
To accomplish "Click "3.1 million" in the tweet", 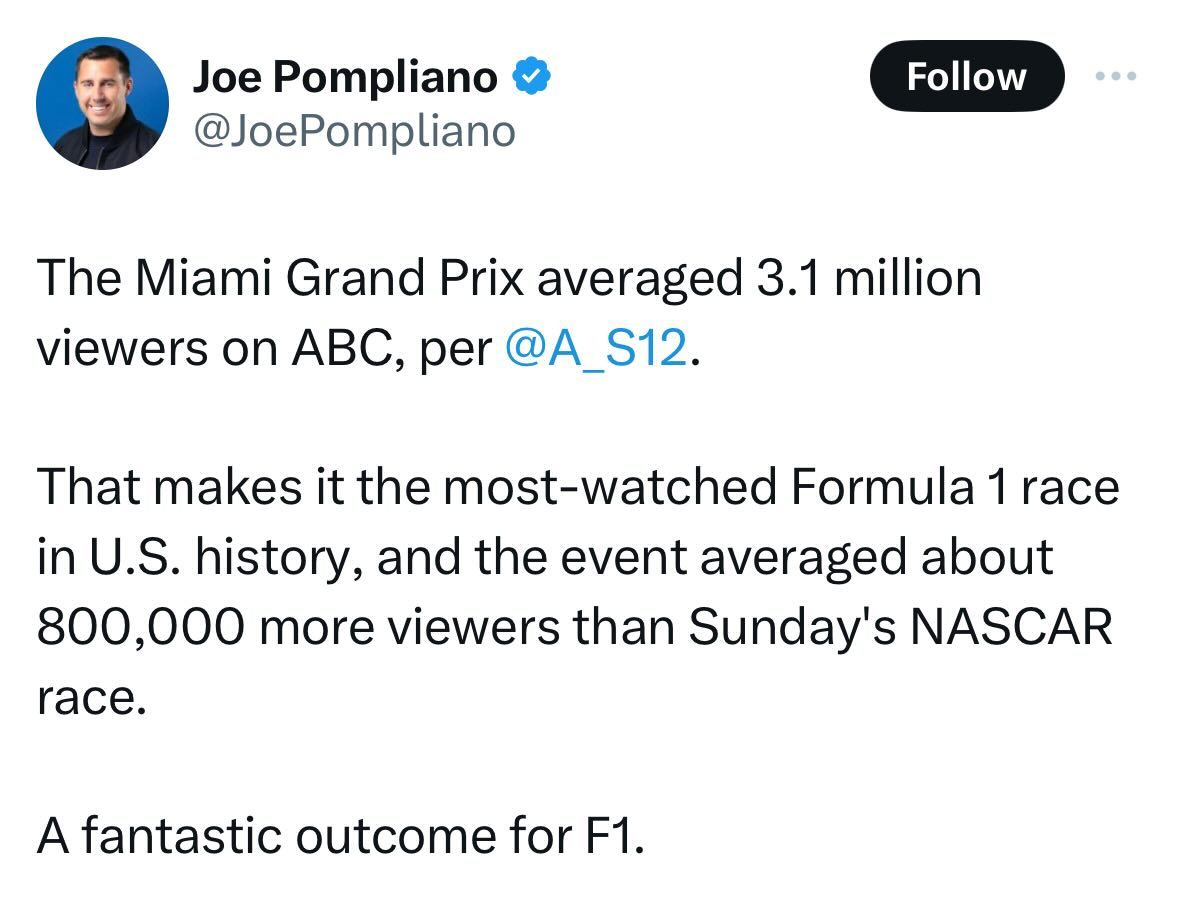I will pyautogui.click(x=865, y=279).
